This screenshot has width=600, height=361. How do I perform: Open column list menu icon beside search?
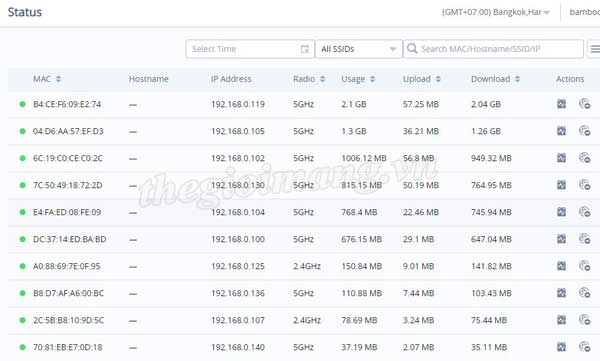point(595,49)
